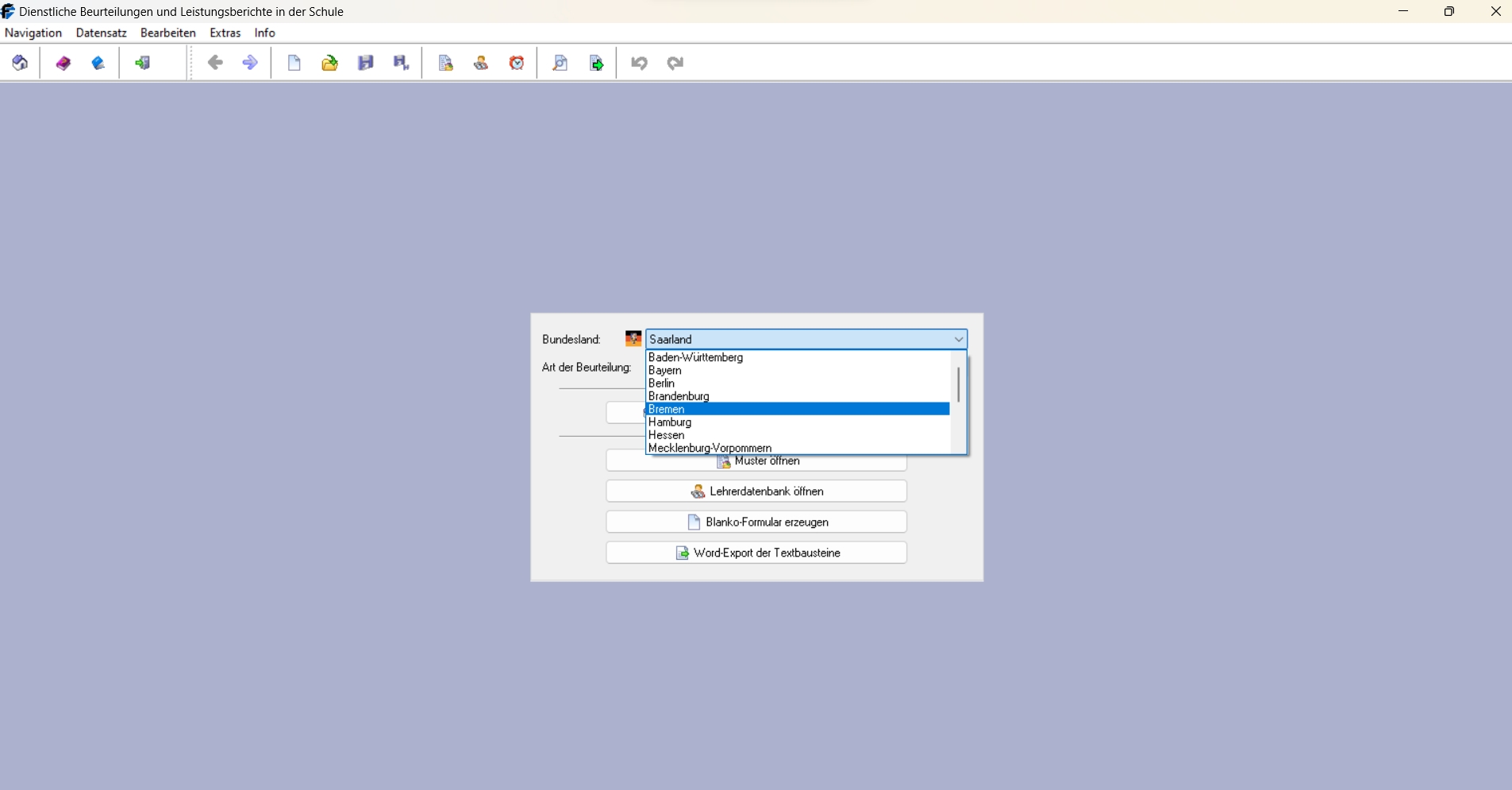Click the undo arrow in the toolbar
Screen dimensions: 1512x790
tap(640, 63)
